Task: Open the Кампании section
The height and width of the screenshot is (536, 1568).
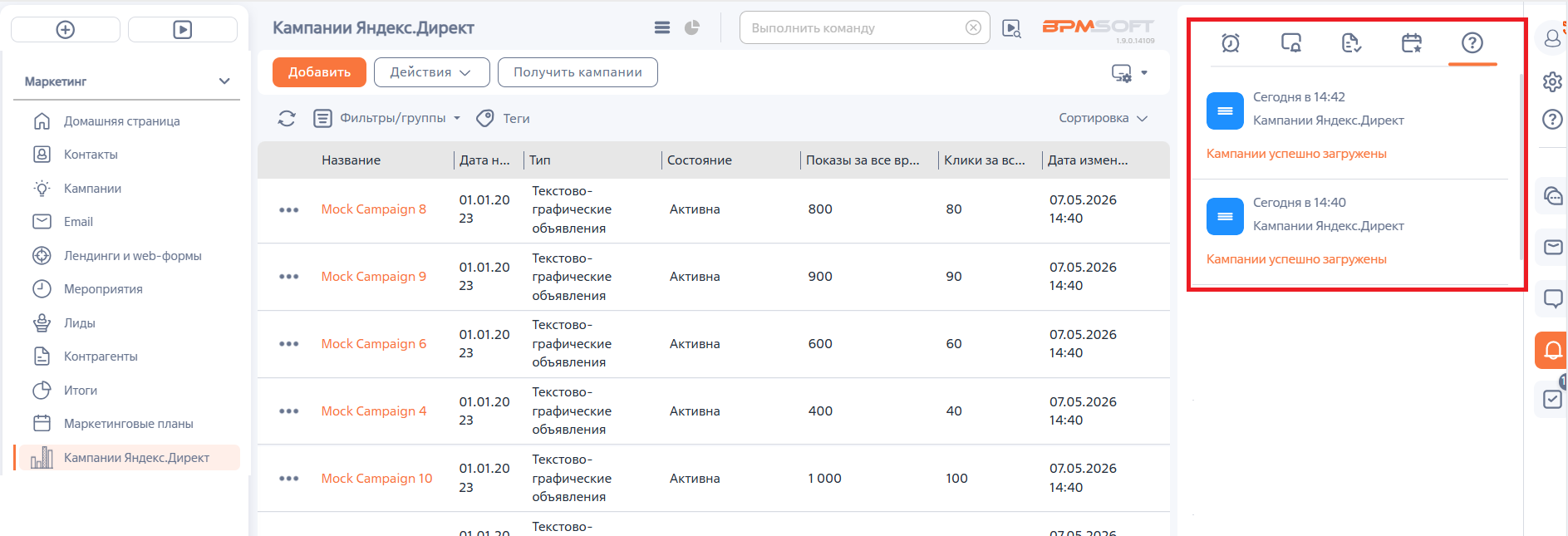Action: (92, 189)
